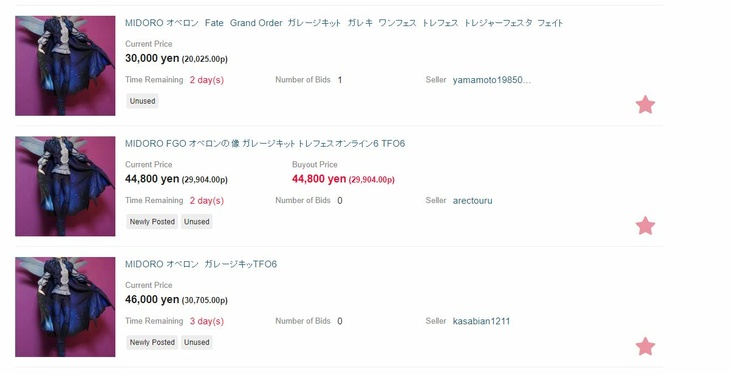Favorite the 44,800 yen listing with star
730x374 pixels.
tap(645, 226)
